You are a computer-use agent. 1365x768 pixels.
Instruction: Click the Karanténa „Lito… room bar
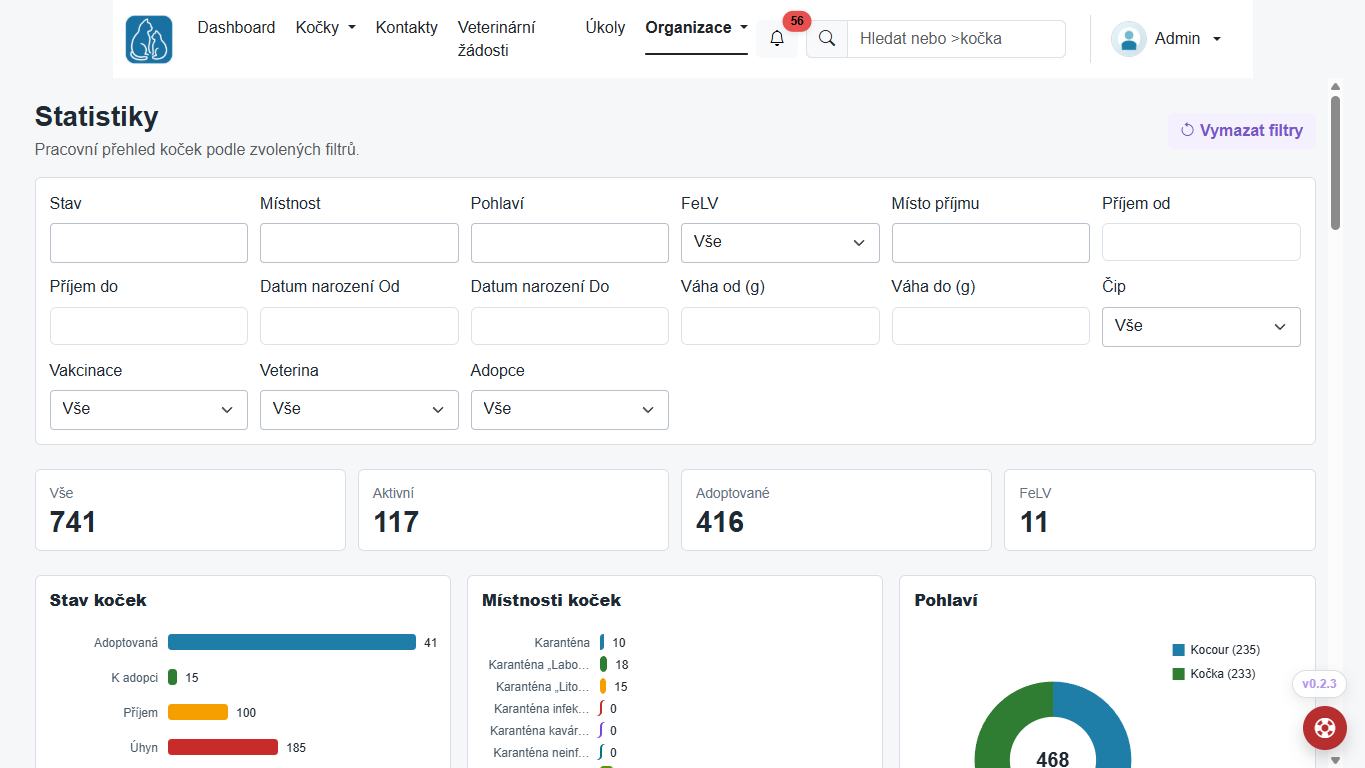[x=603, y=686]
